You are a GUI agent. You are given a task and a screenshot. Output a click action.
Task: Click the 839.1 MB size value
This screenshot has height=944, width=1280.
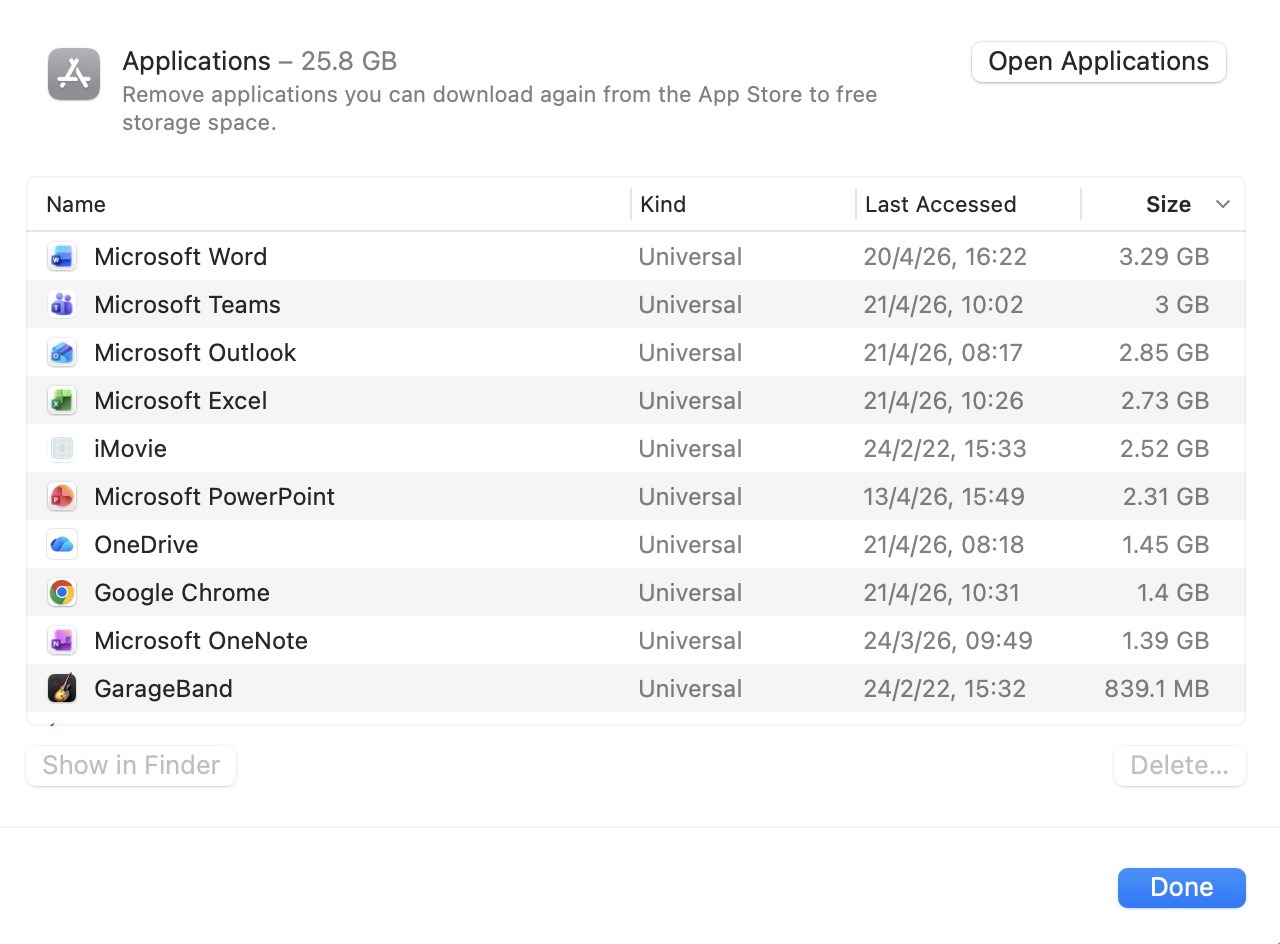(x=1157, y=689)
